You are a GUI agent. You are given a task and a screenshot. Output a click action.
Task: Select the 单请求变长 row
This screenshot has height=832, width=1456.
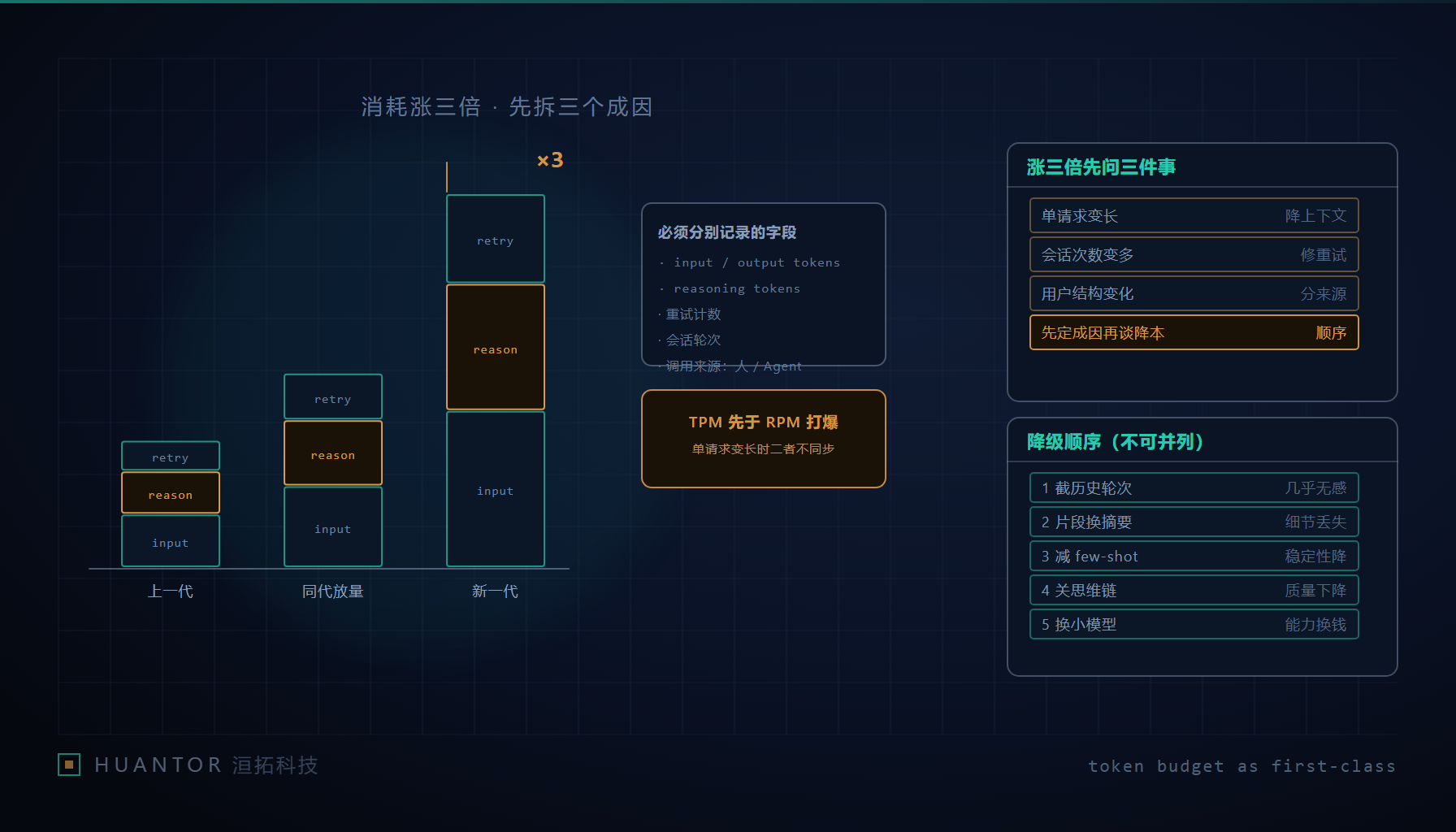click(x=1194, y=215)
